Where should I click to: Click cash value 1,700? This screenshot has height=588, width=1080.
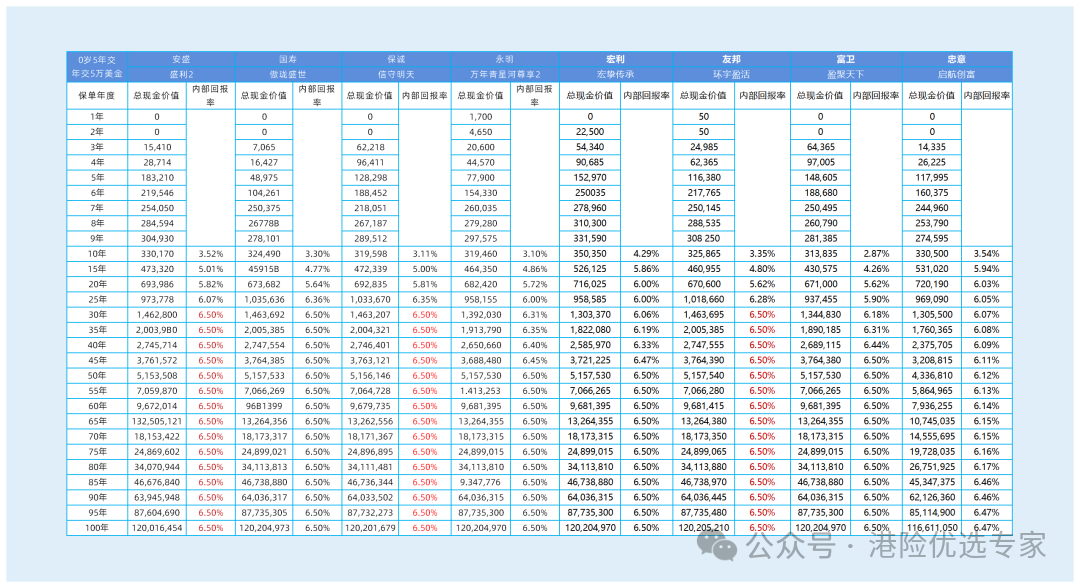click(481, 117)
